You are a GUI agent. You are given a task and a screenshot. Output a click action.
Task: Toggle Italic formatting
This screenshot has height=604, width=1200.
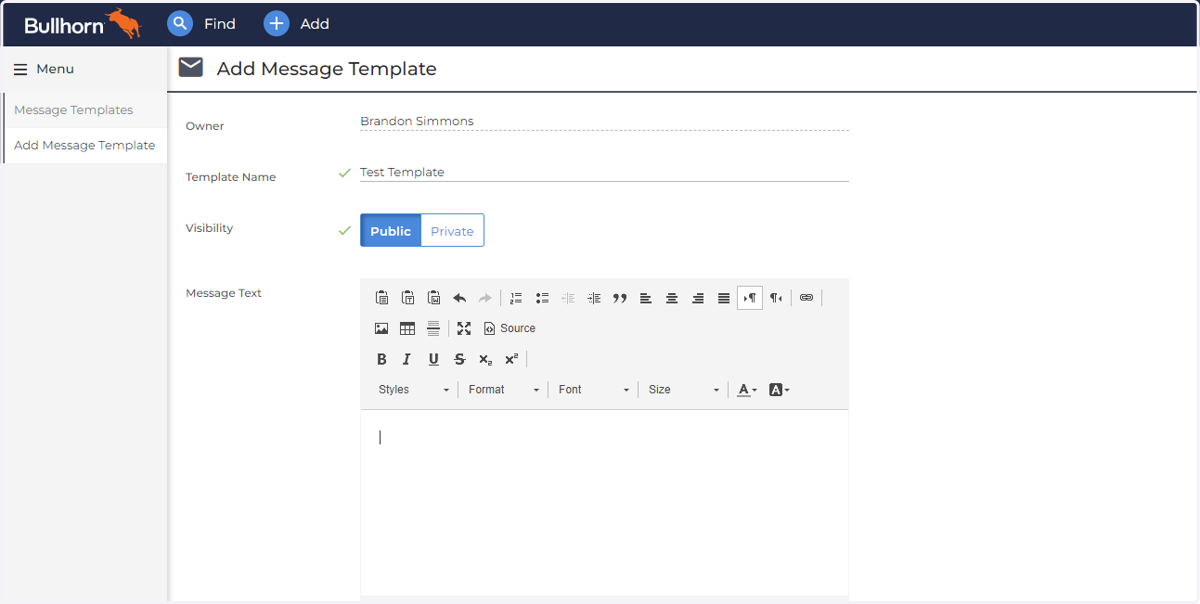tap(407, 359)
